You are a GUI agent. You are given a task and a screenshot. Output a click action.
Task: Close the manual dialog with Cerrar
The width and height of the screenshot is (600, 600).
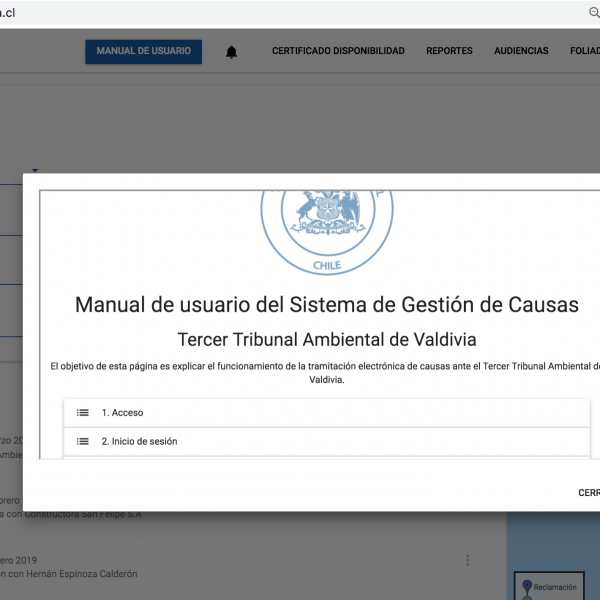pyautogui.click(x=588, y=492)
